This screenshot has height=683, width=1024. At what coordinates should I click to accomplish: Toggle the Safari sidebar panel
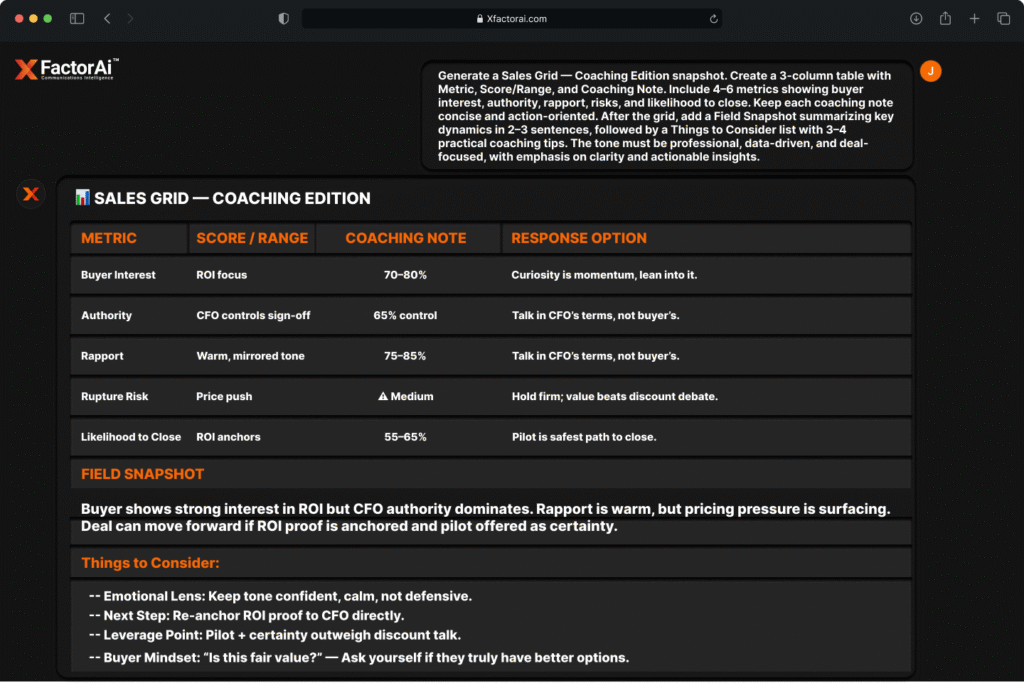point(77,19)
